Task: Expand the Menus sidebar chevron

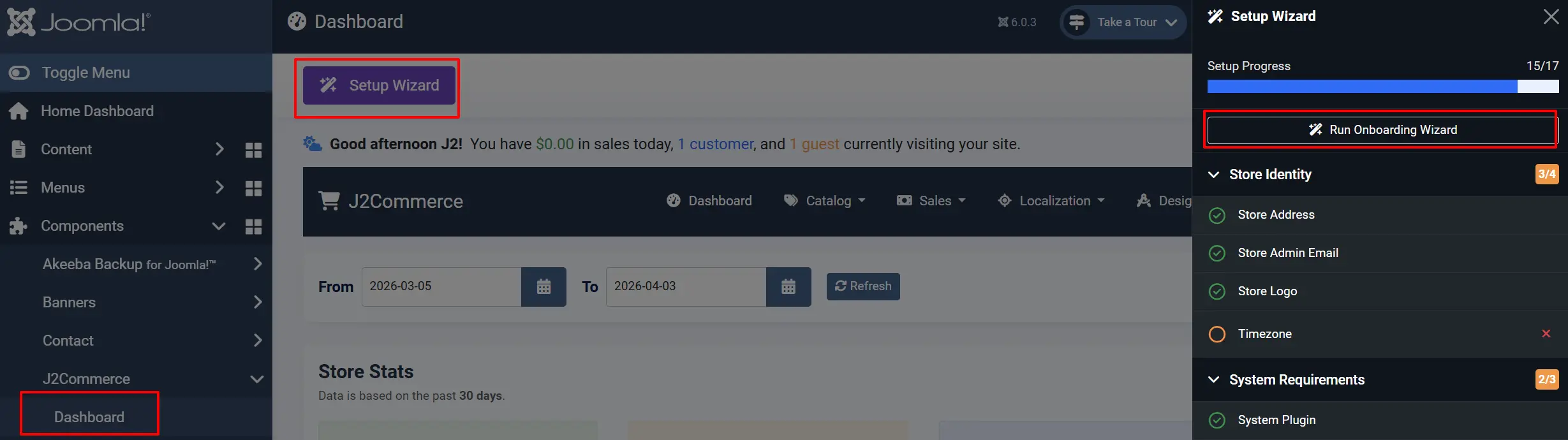Action: coord(219,187)
